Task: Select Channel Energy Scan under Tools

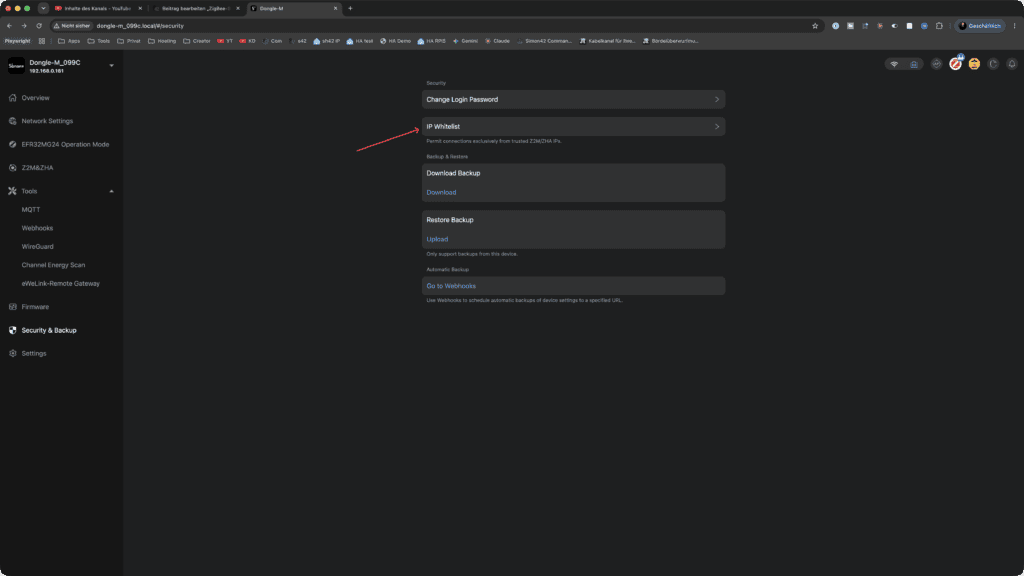Action: click(x=53, y=265)
